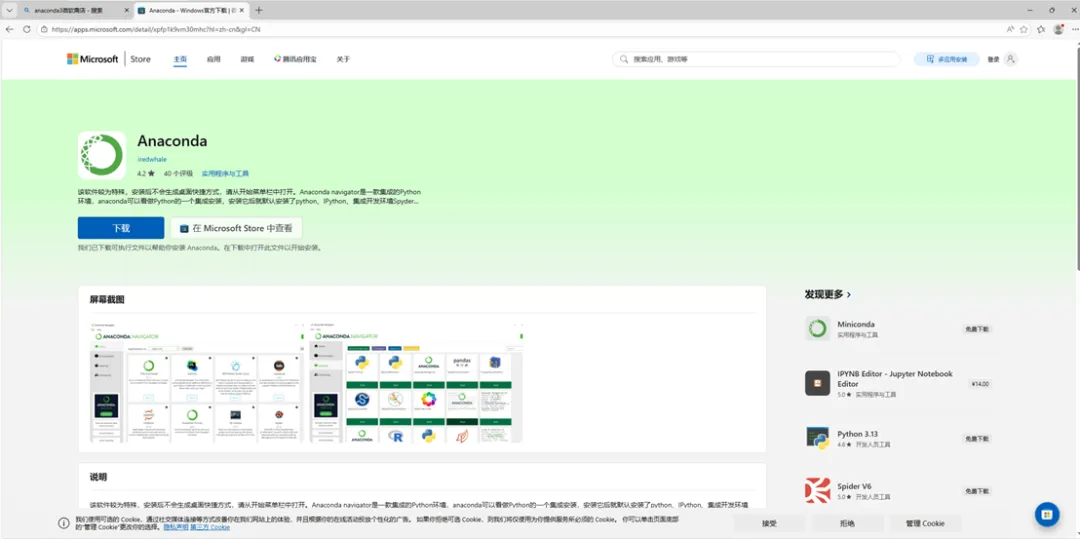Image resolution: width=1080 pixels, height=539 pixels.
Task: Open the Miniconda app title
Action: [x=856, y=324]
